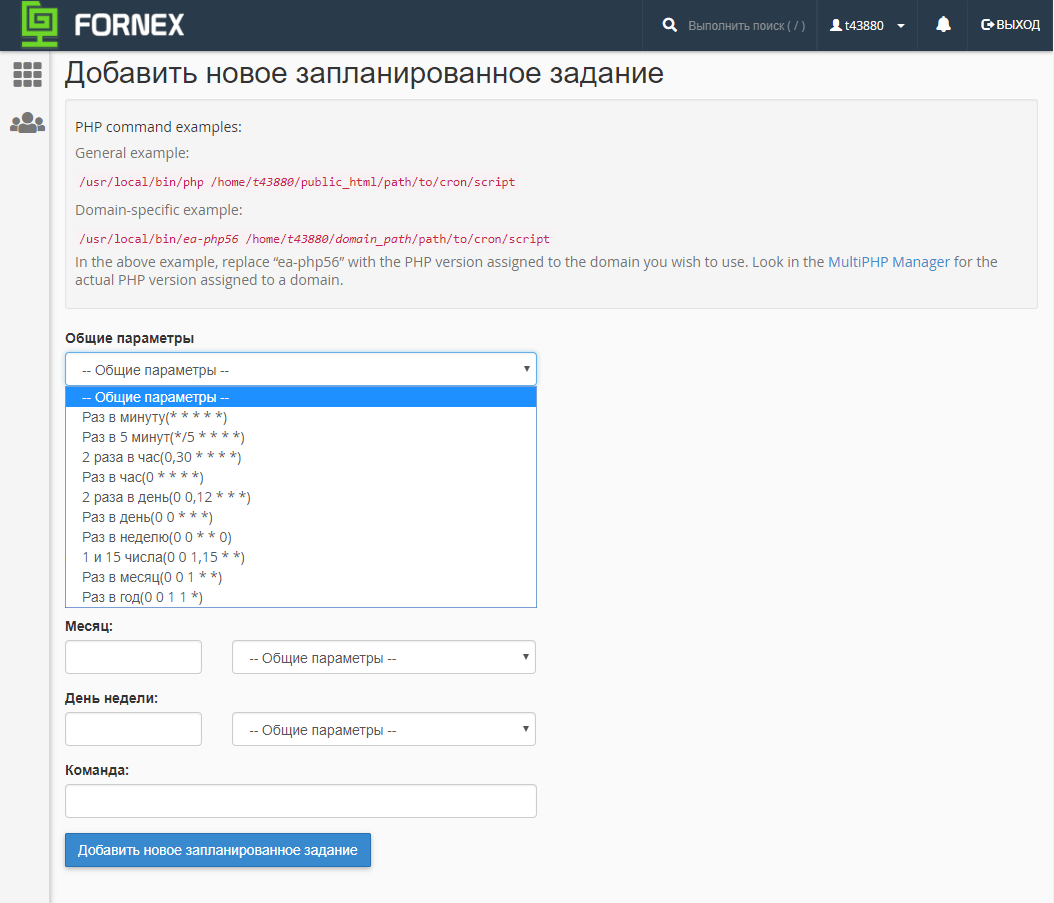Screen dimensions: 1054x903
Task: Select 'Раз в 5 минут' option
Action: pos(163,437)
